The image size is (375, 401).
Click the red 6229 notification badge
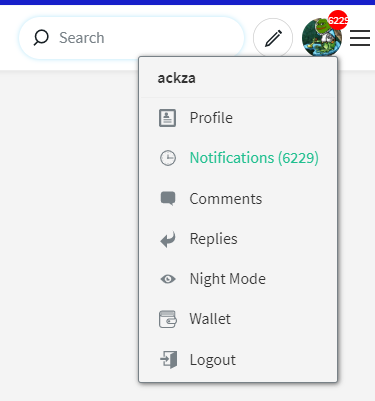[338, 20]
